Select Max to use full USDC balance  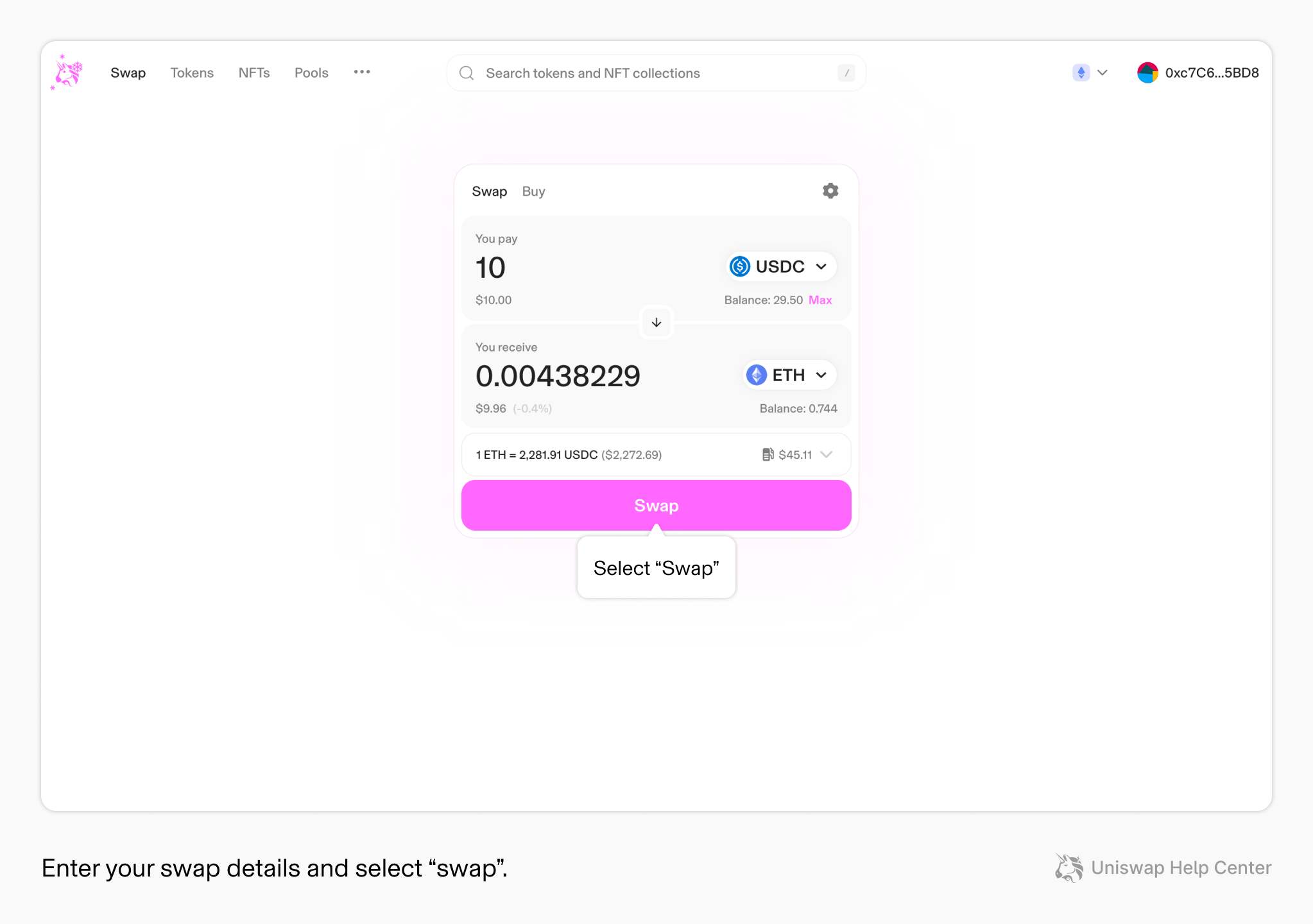pos(820,300)
